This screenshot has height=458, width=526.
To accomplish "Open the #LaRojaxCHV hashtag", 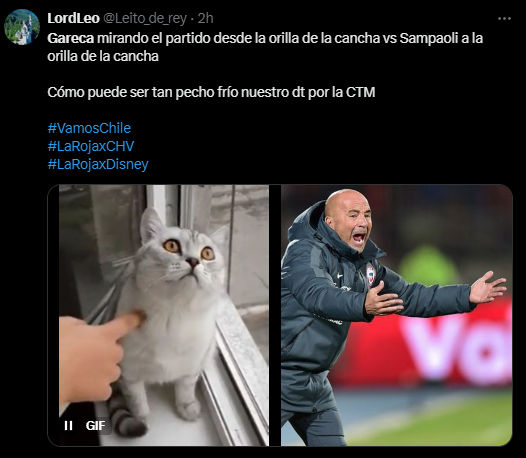I will 91,146.
